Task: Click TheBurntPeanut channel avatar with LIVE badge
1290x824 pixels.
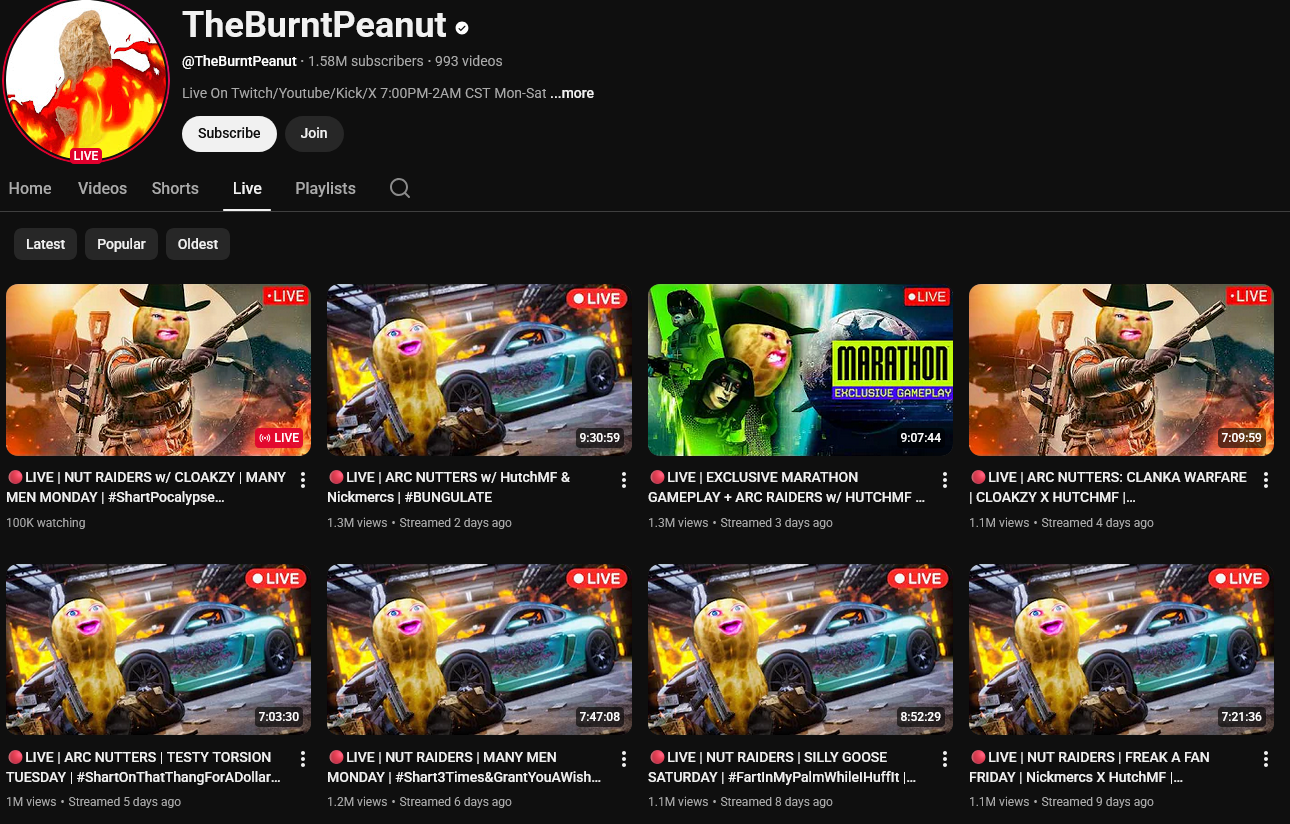Action: click(86, 81)
